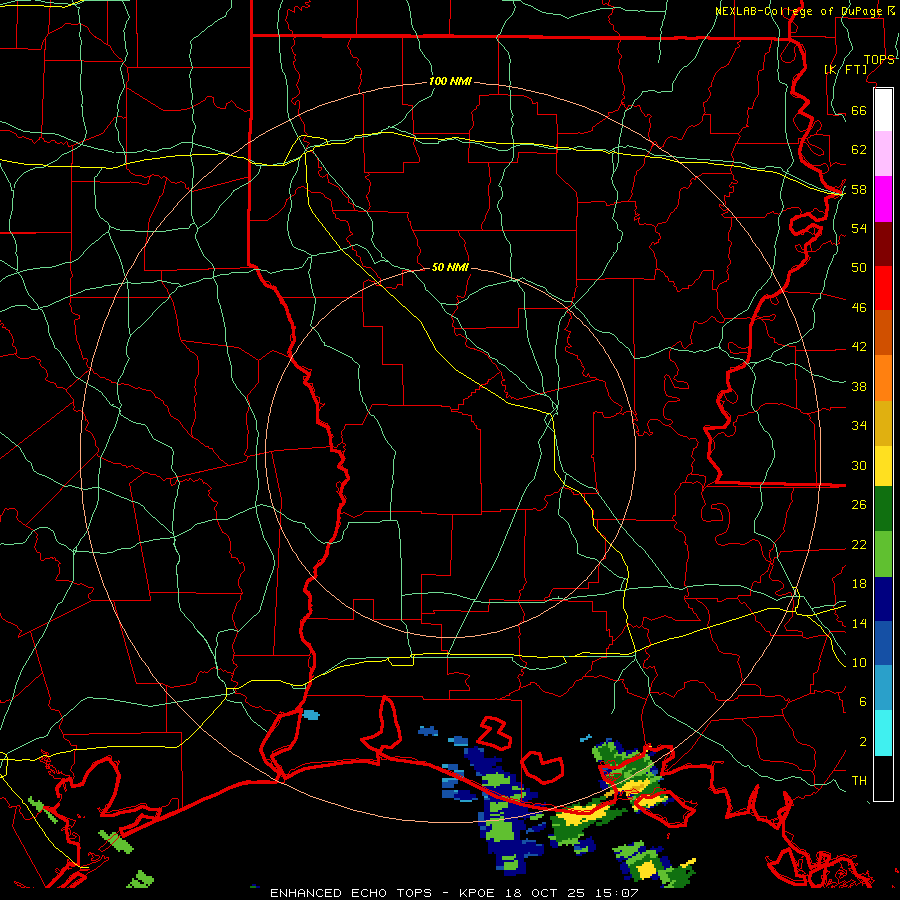Click the "62" scale label
The image size is (900, 900).
tap(859, 149)
